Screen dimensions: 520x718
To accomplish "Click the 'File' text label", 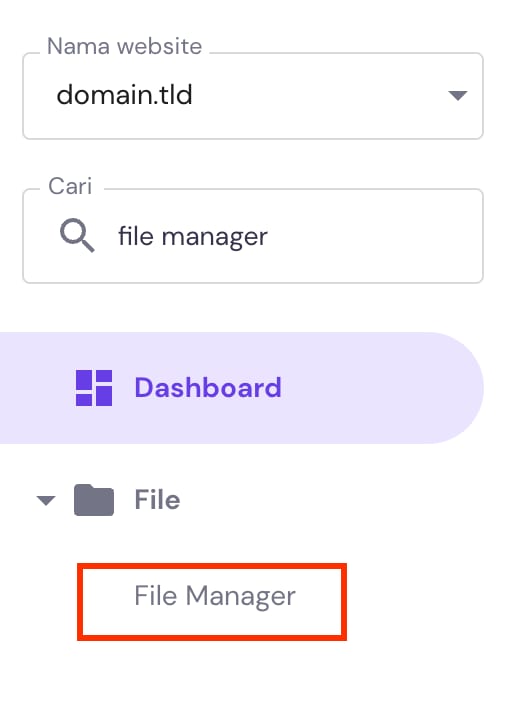I will pos(157,500).
